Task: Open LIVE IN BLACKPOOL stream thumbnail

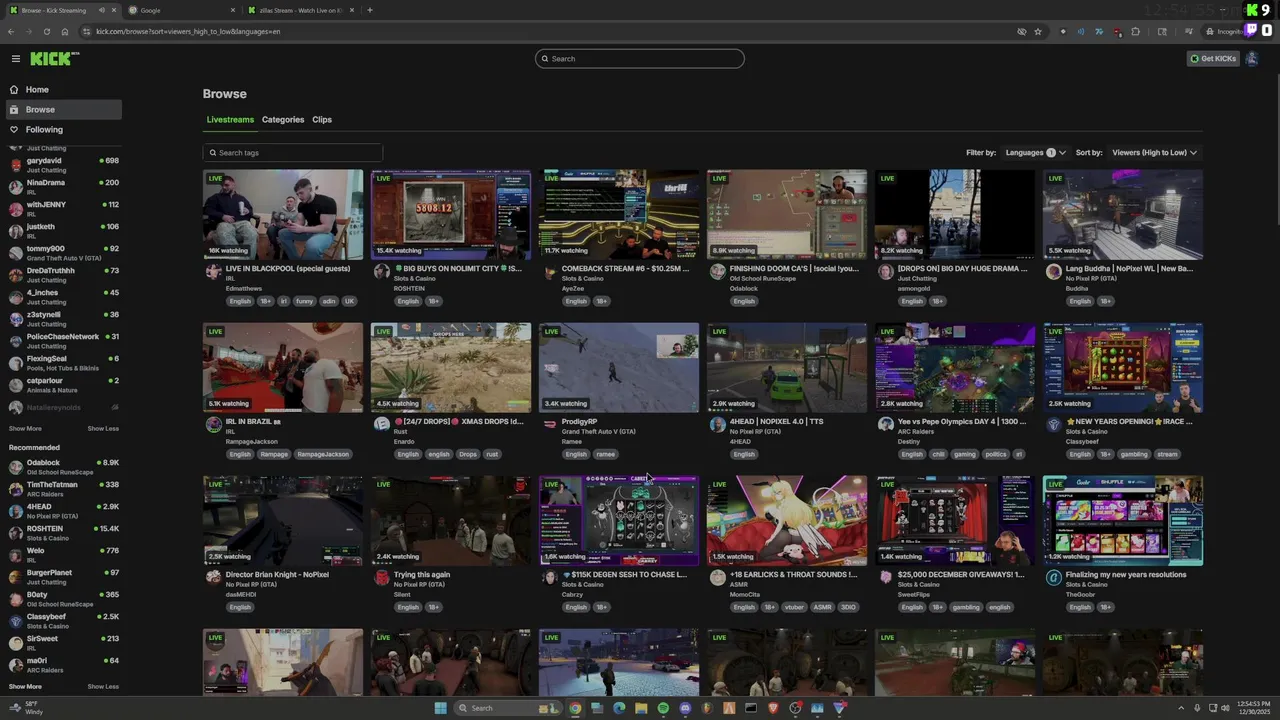Action: click(283, 214)
